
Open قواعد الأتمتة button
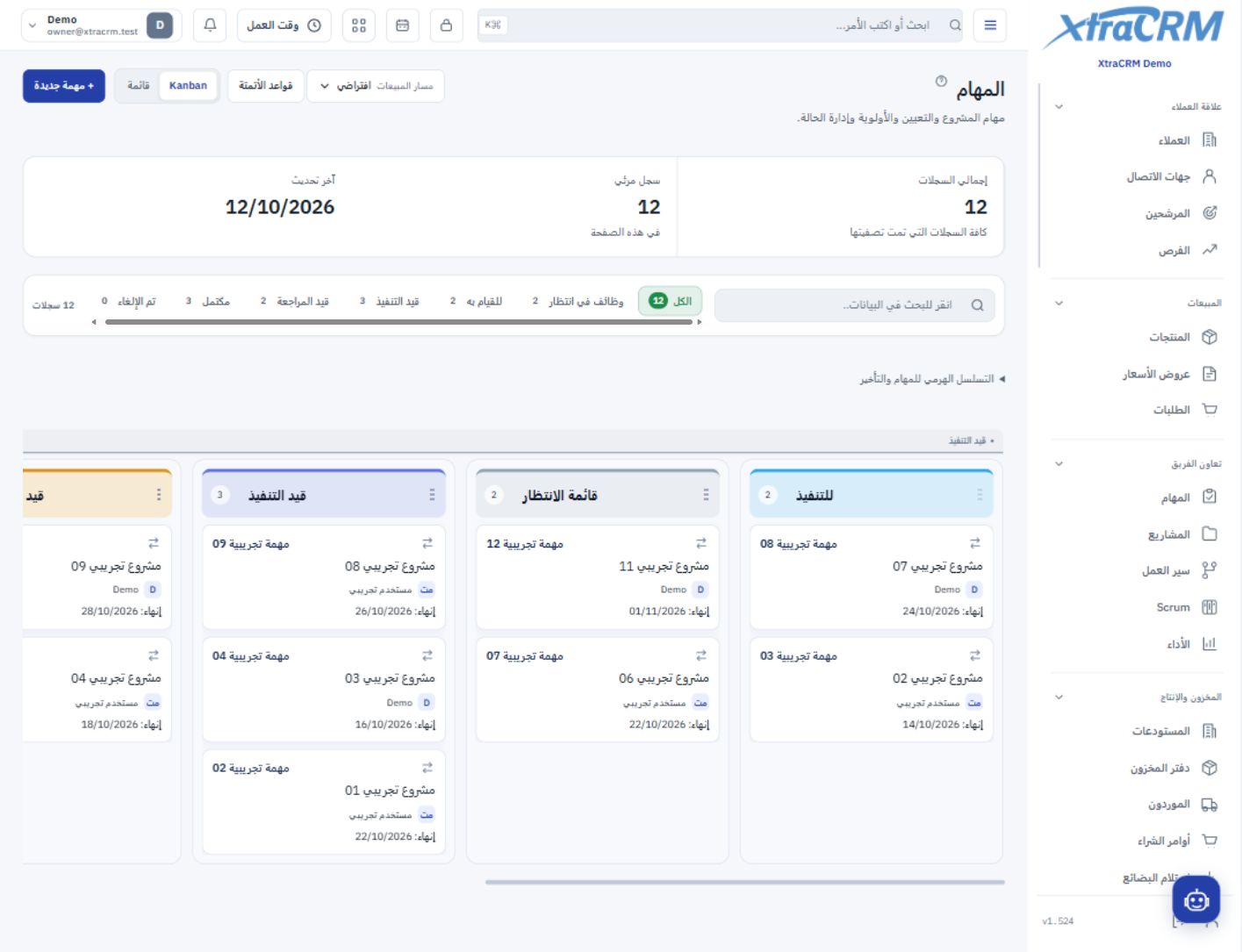(266, 86)
